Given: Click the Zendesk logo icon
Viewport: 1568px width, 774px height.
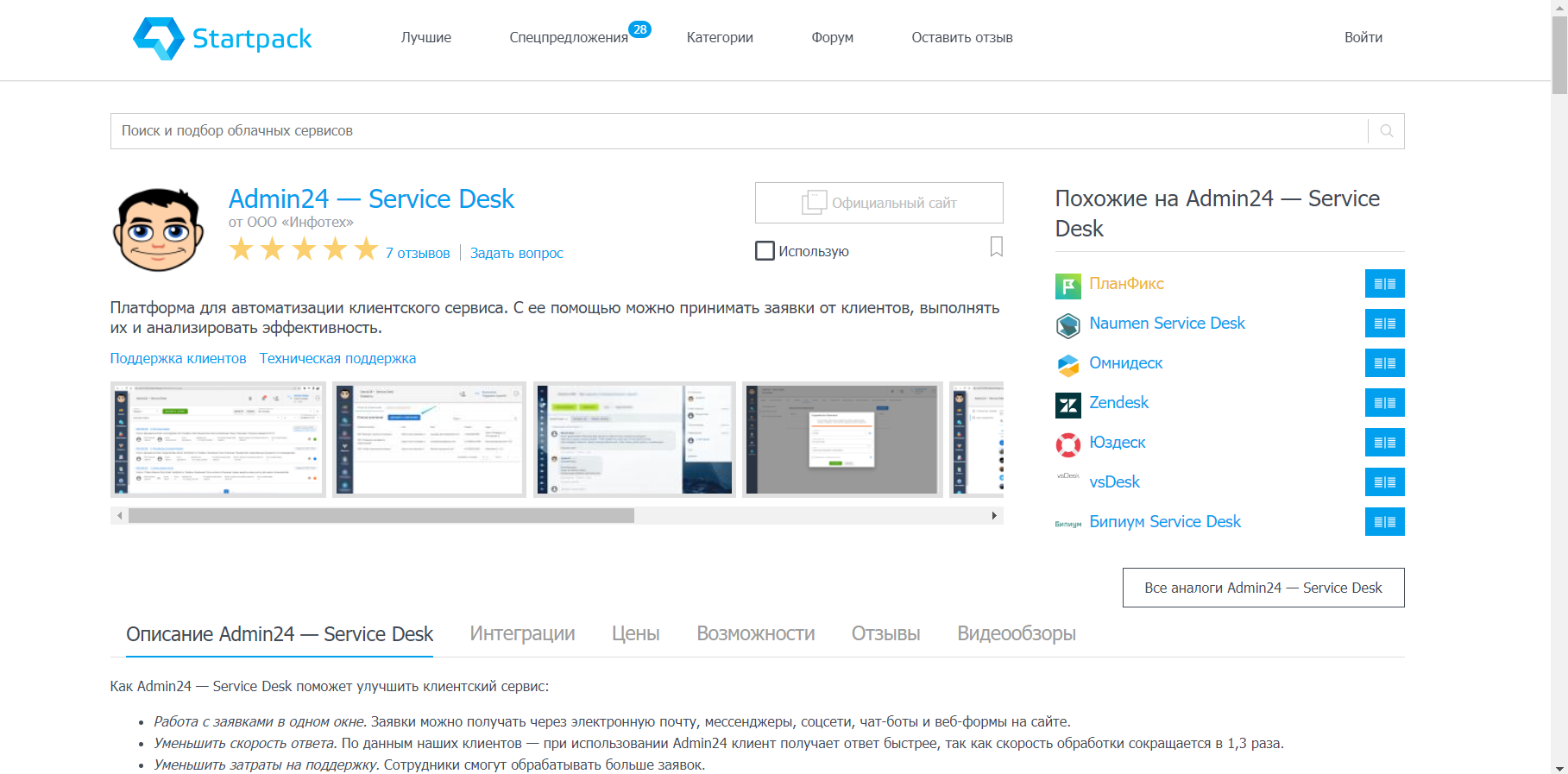Looking at the screenshot, I should (x=1068, y=405).
